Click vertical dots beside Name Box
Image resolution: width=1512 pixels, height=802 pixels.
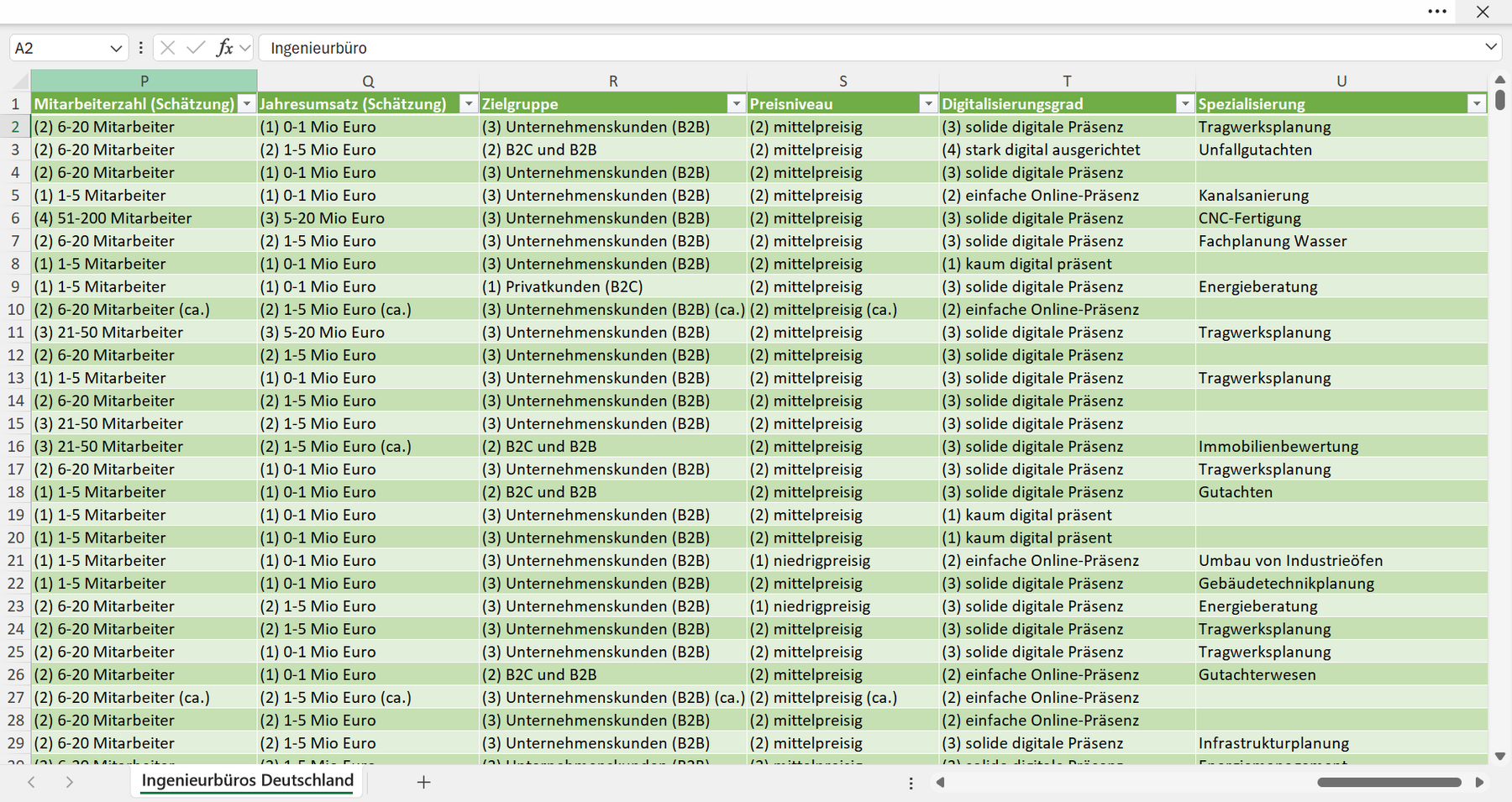point(140,48)
